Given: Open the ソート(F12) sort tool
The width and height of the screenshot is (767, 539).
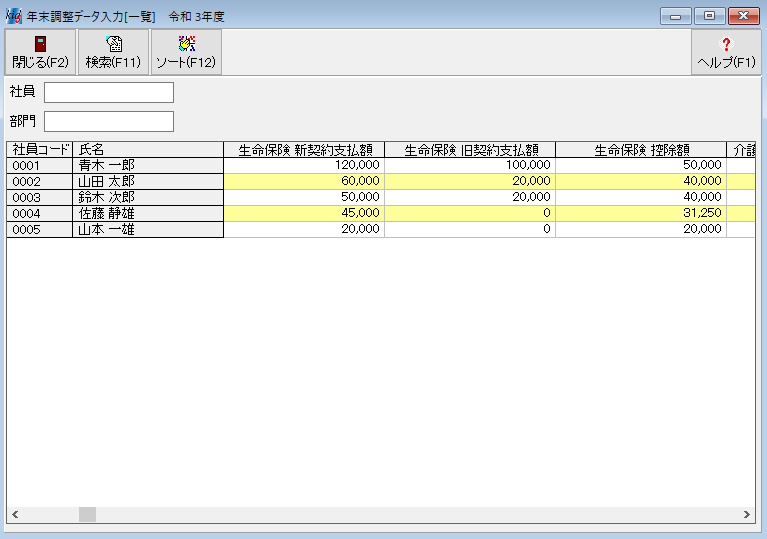Looking at the screenshot, I should 186,52.
